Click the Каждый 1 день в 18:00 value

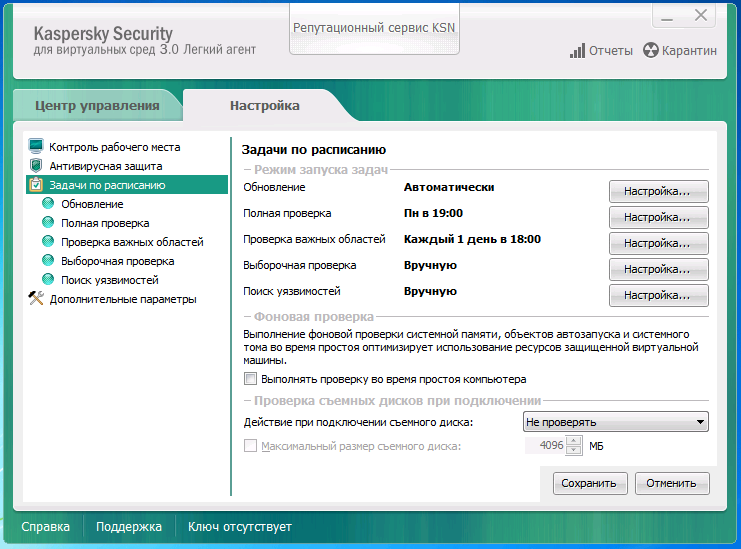pos(472,239)
